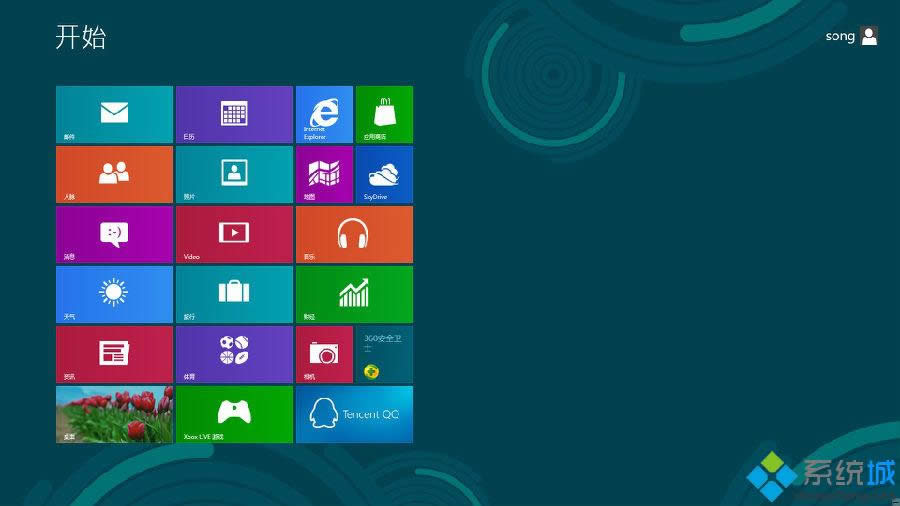900x506 pixels.
Task: Open the Finance chart tile
Action: pyautogui.click(x=354, y=294)
